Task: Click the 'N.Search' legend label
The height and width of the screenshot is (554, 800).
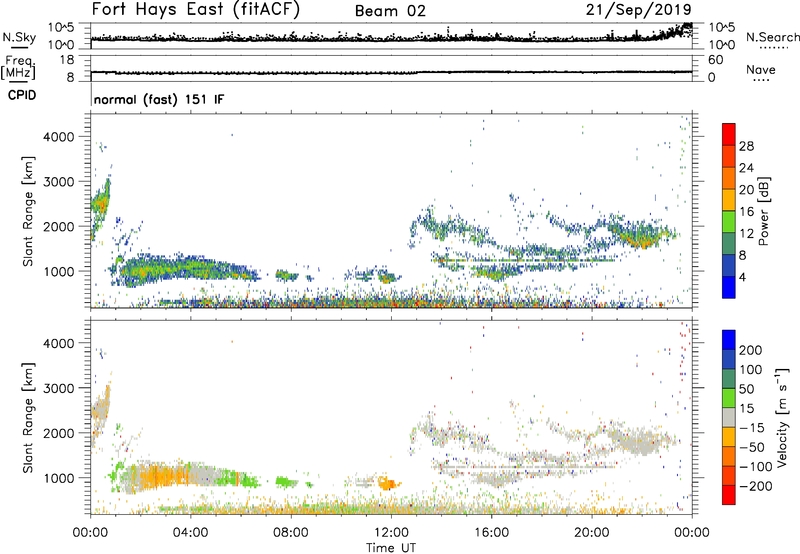Action: point(772,37)
